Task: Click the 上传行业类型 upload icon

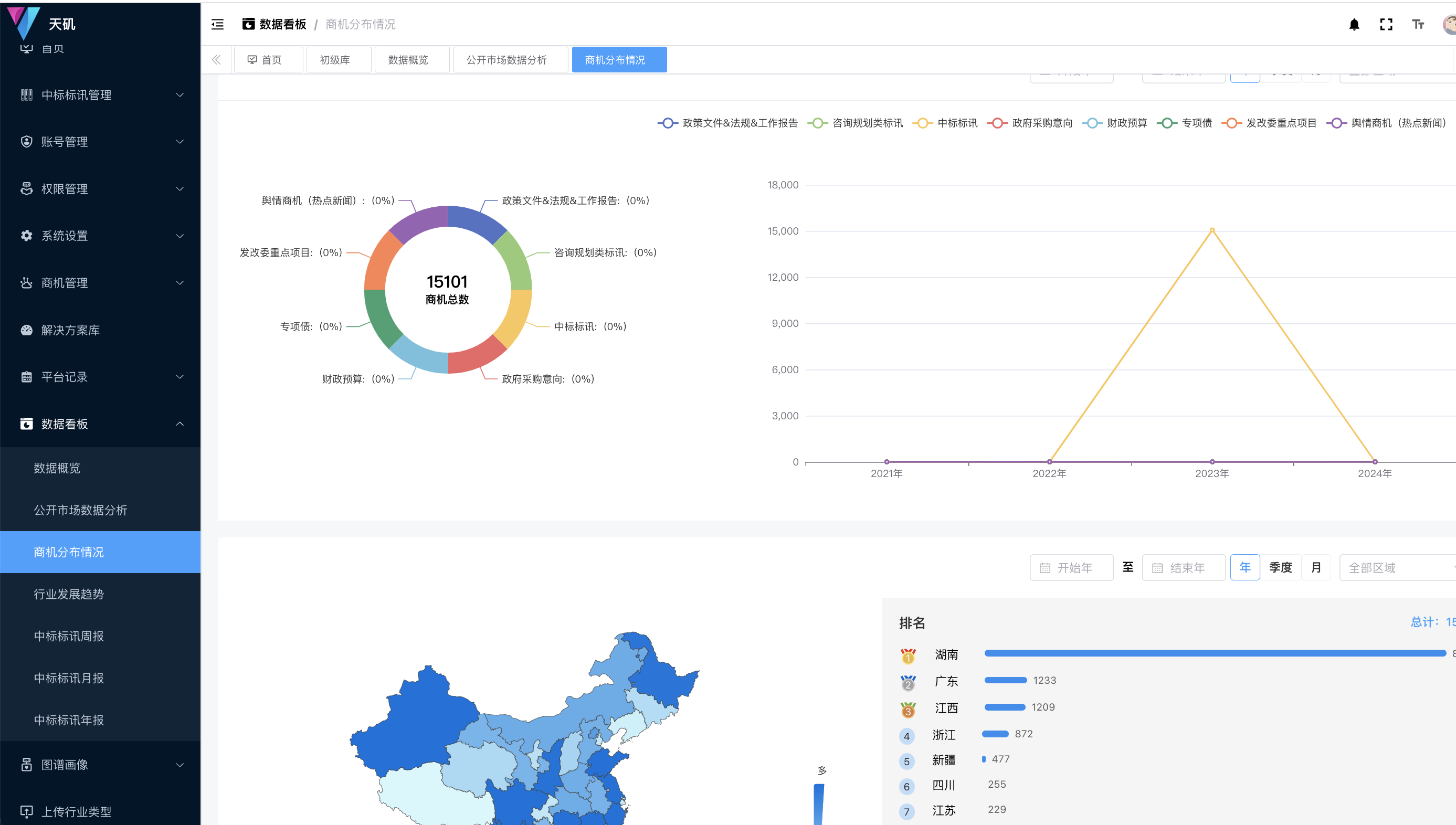Action: [27, 811]
